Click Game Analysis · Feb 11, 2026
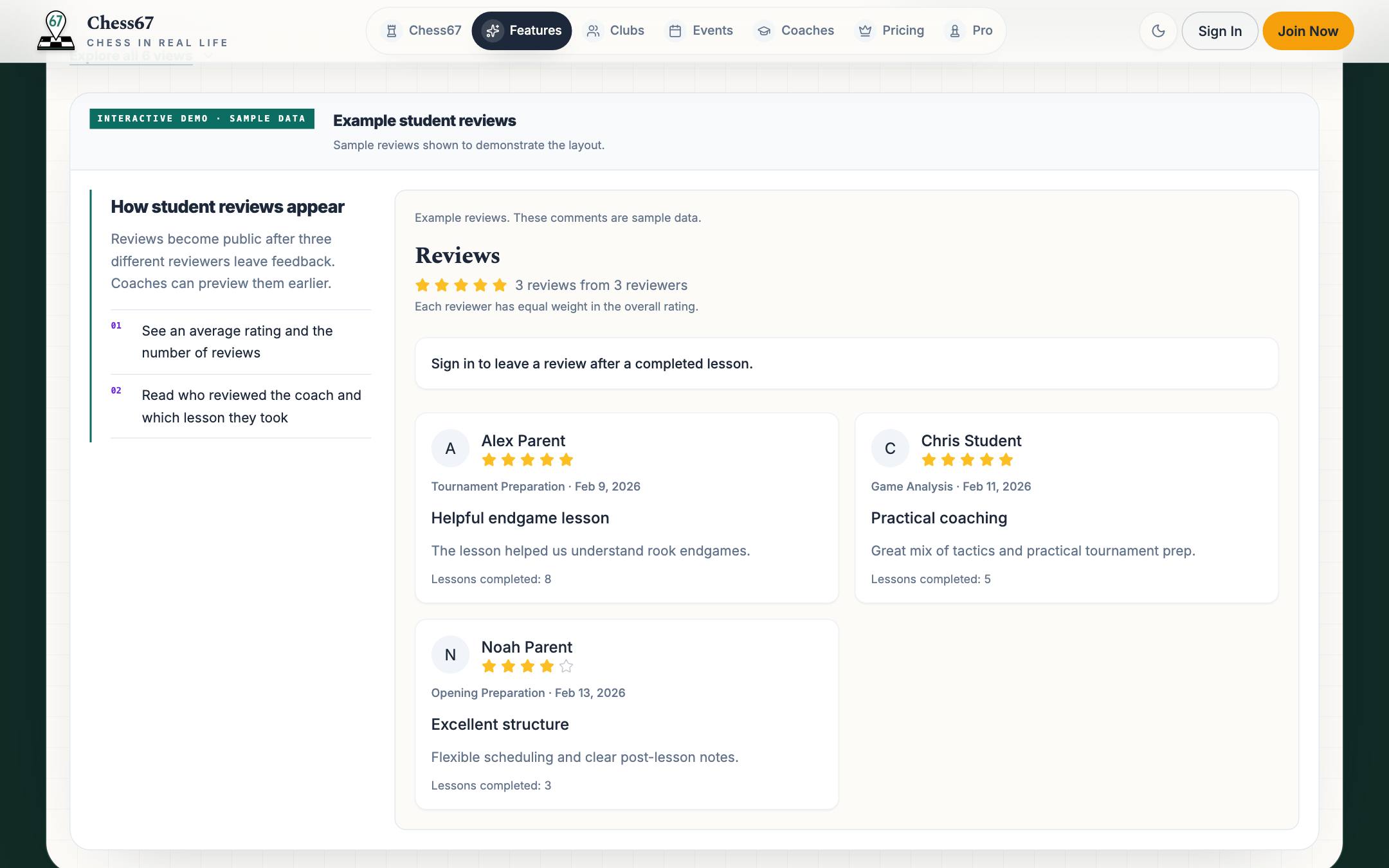The width and height of the screenshot is (1389, 868). (x=951, y=486)
